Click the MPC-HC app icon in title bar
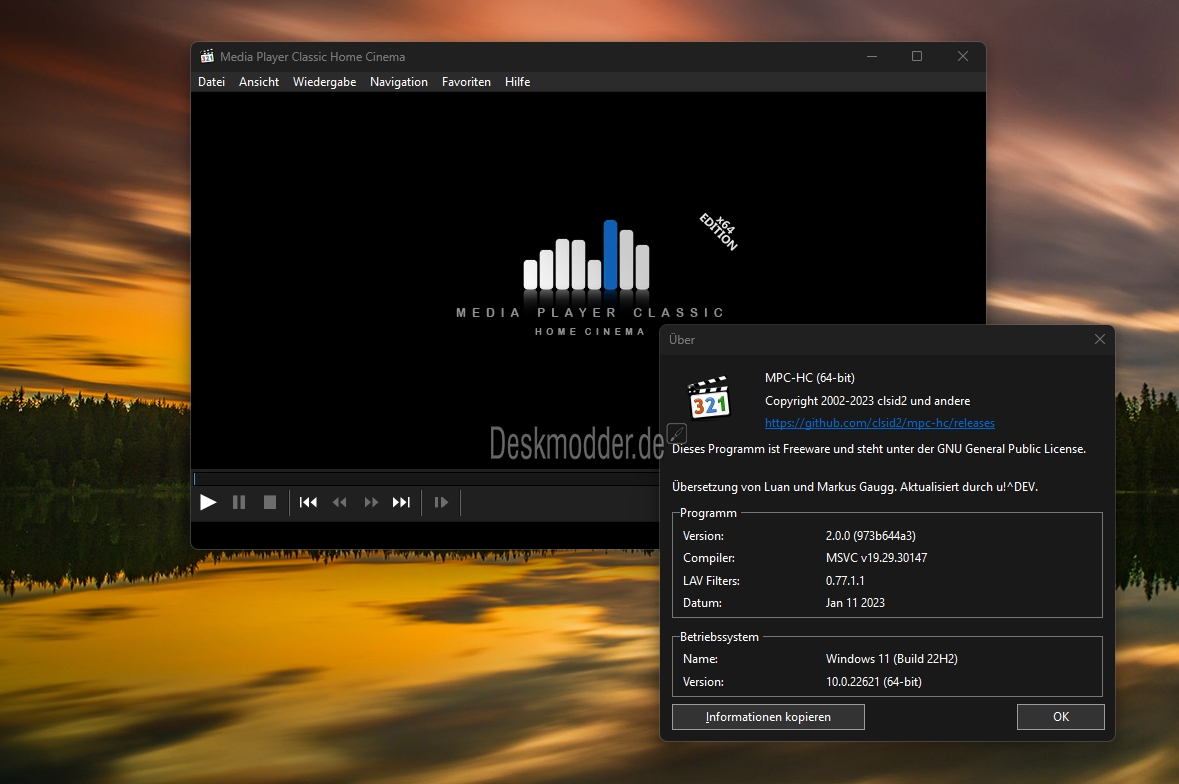This screenshot has width=1179, height=784. coord(207,56)
